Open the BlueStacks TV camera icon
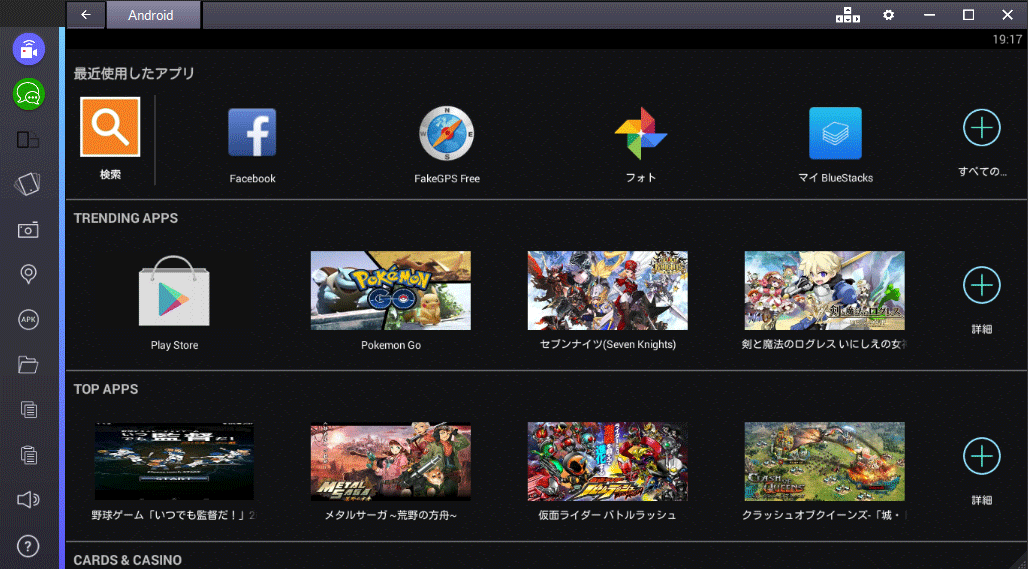The image size is (1028, 569). pos(29,49)
